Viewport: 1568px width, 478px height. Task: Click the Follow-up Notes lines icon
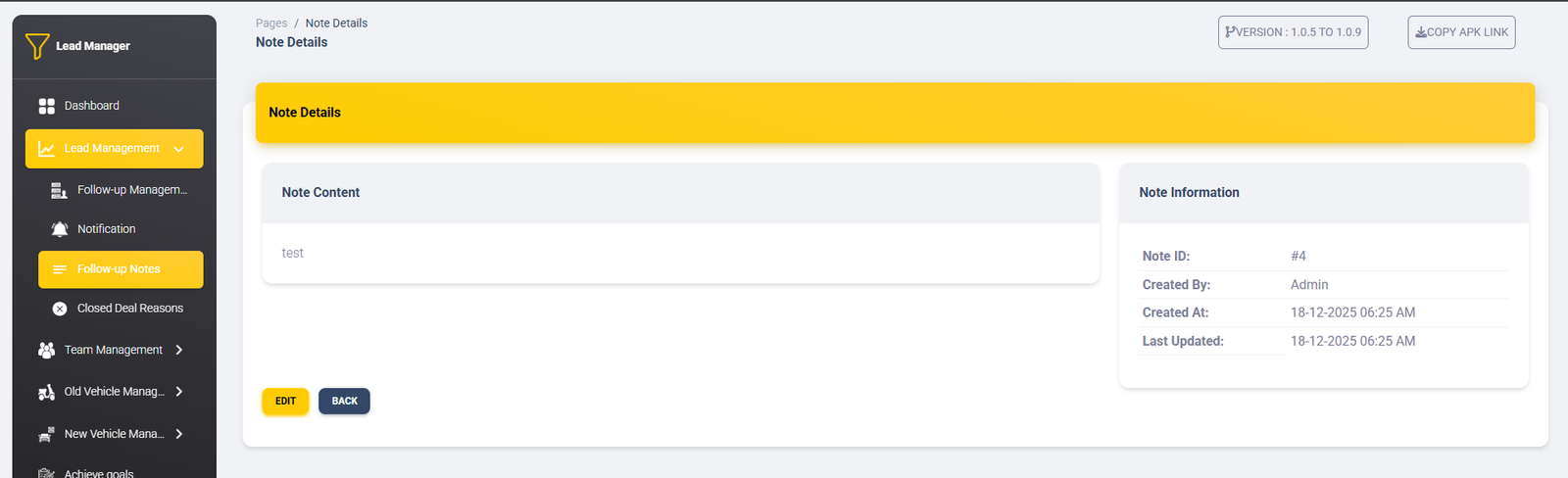pyautogui.click(x=60, y=269)
